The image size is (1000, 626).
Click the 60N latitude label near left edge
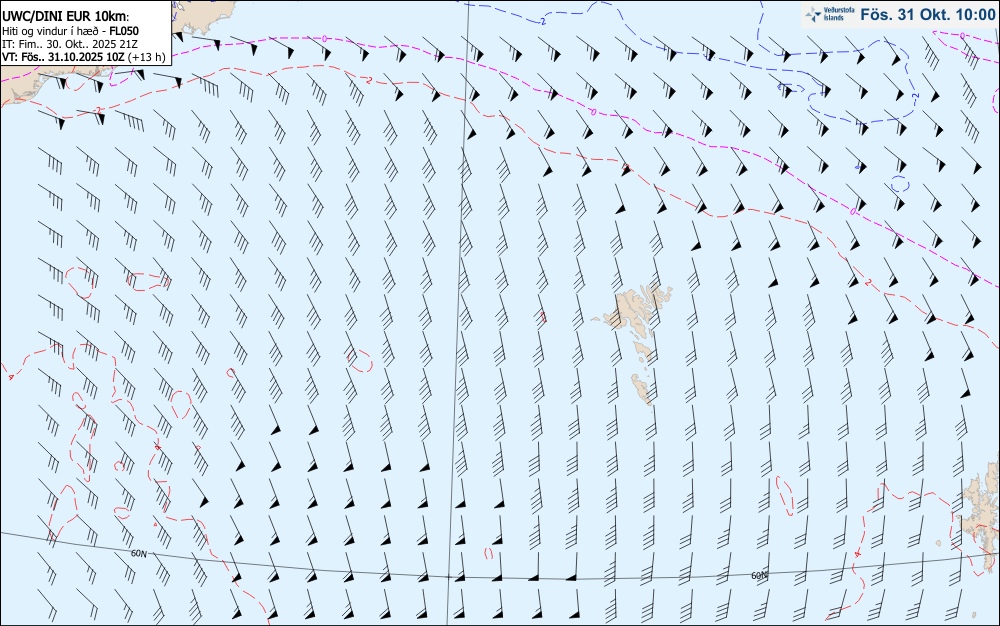pos(138,553)
